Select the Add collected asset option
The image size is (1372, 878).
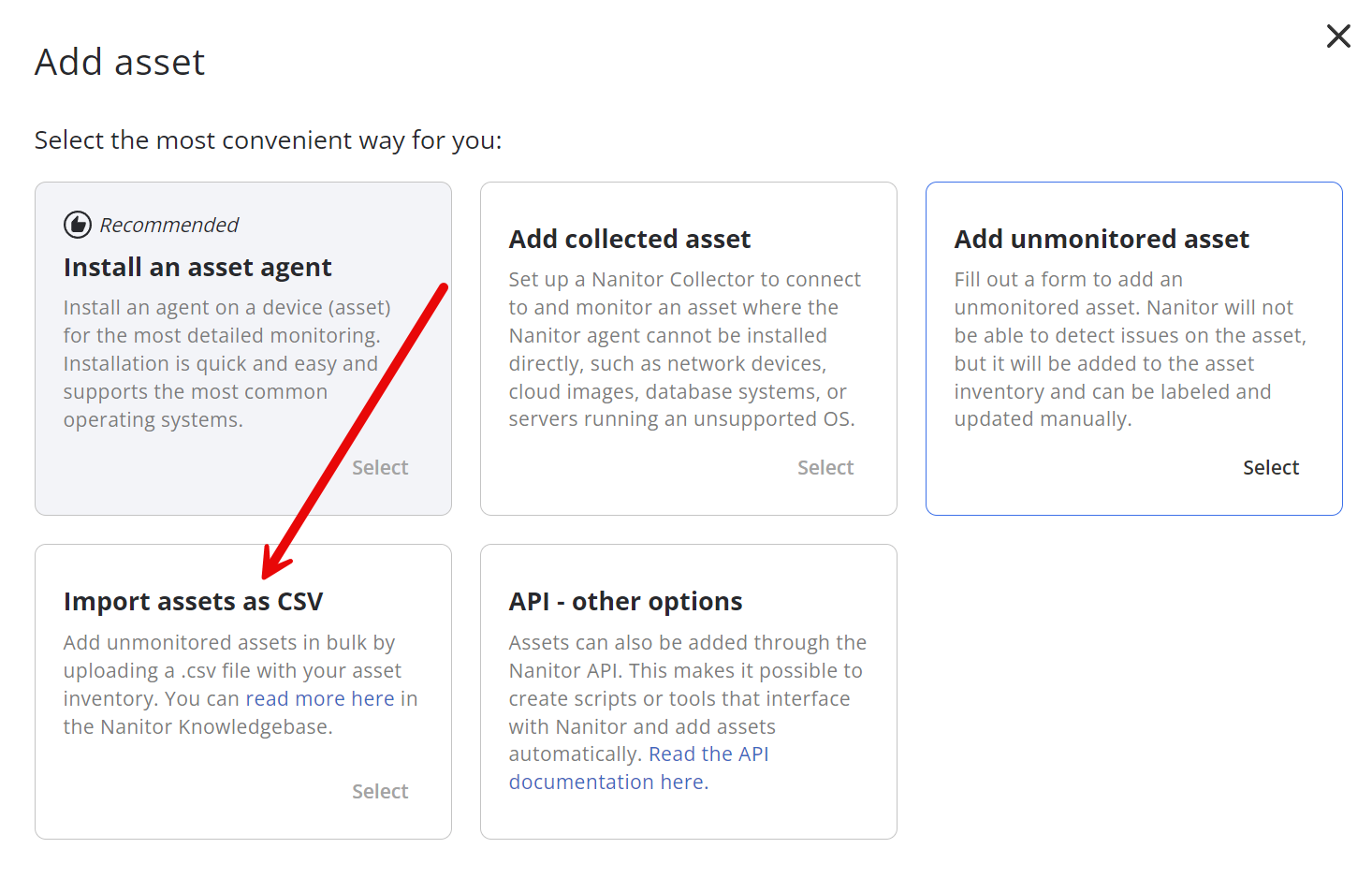pos(825,467)
